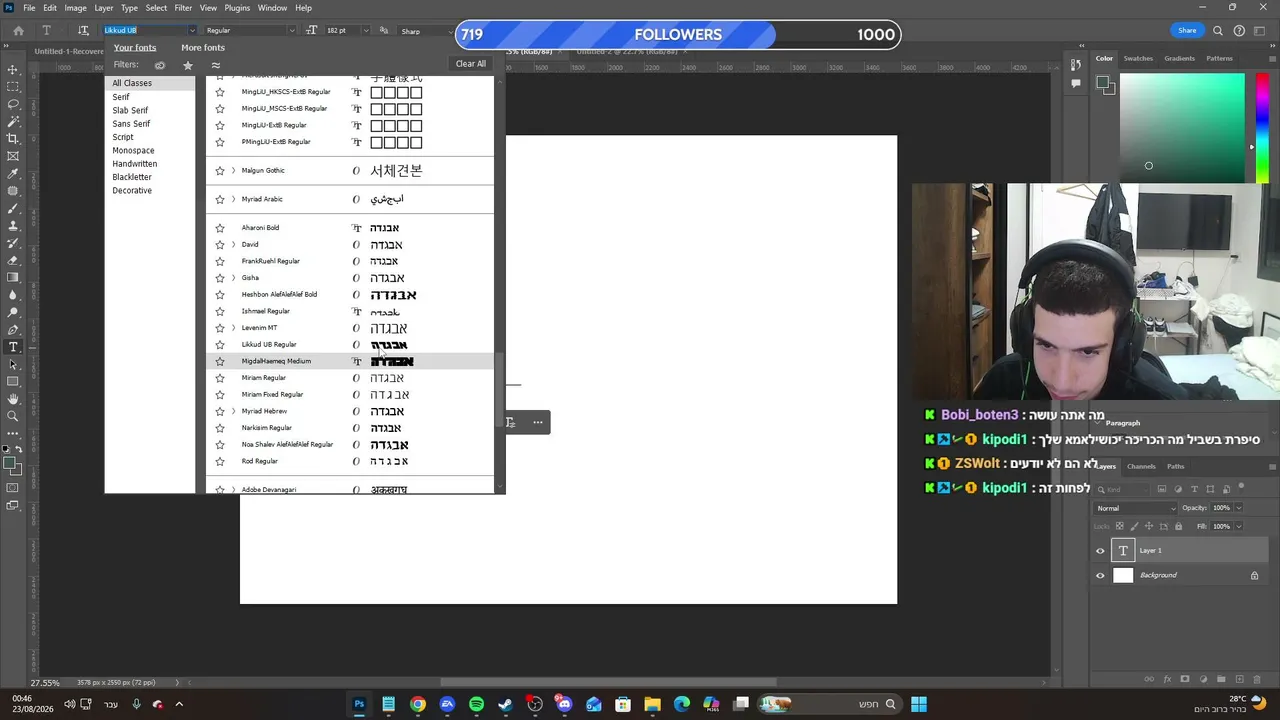Favorite the Narkisim Regular font star

tap(220, 428)
